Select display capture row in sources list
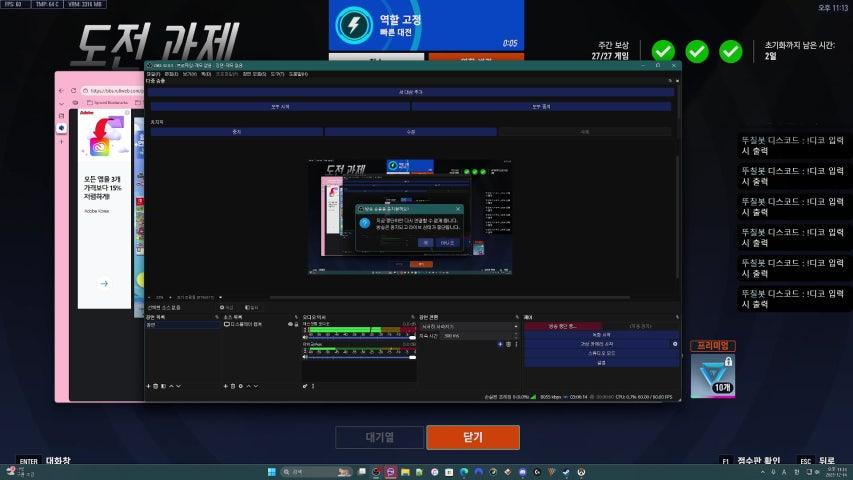 click(x=261, y=324)
